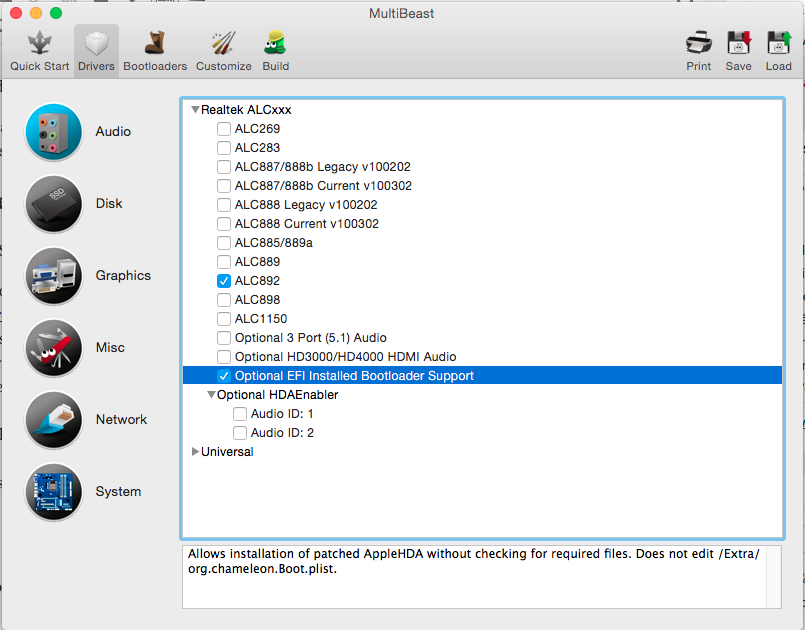Click the Bootloaders toolbar label
Image resolution: width=805 pixels, height=630 pixels.
click(155, 66)
